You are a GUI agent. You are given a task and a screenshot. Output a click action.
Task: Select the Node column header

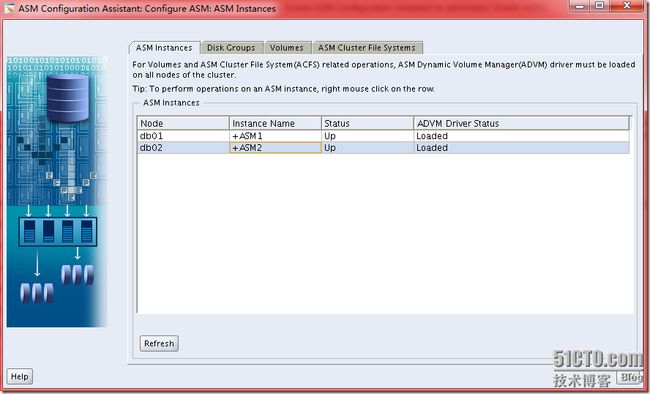183,123
